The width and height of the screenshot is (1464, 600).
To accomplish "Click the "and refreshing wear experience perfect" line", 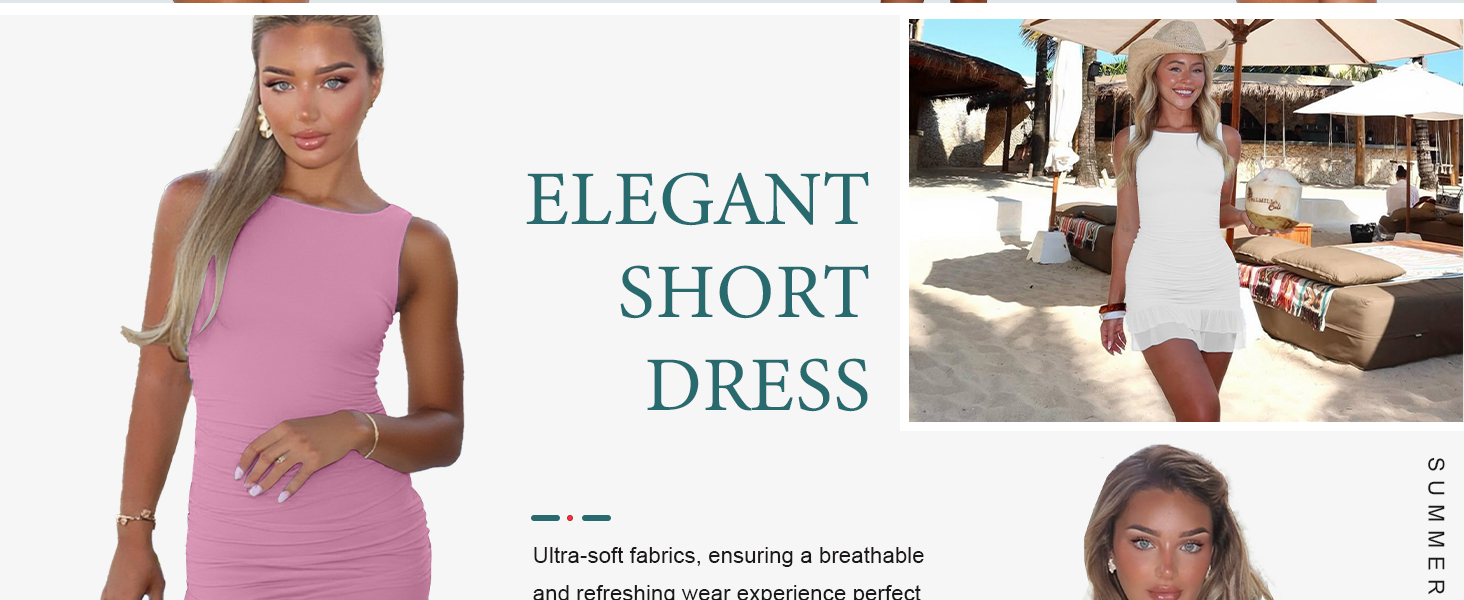I will (x=726, y=591).
